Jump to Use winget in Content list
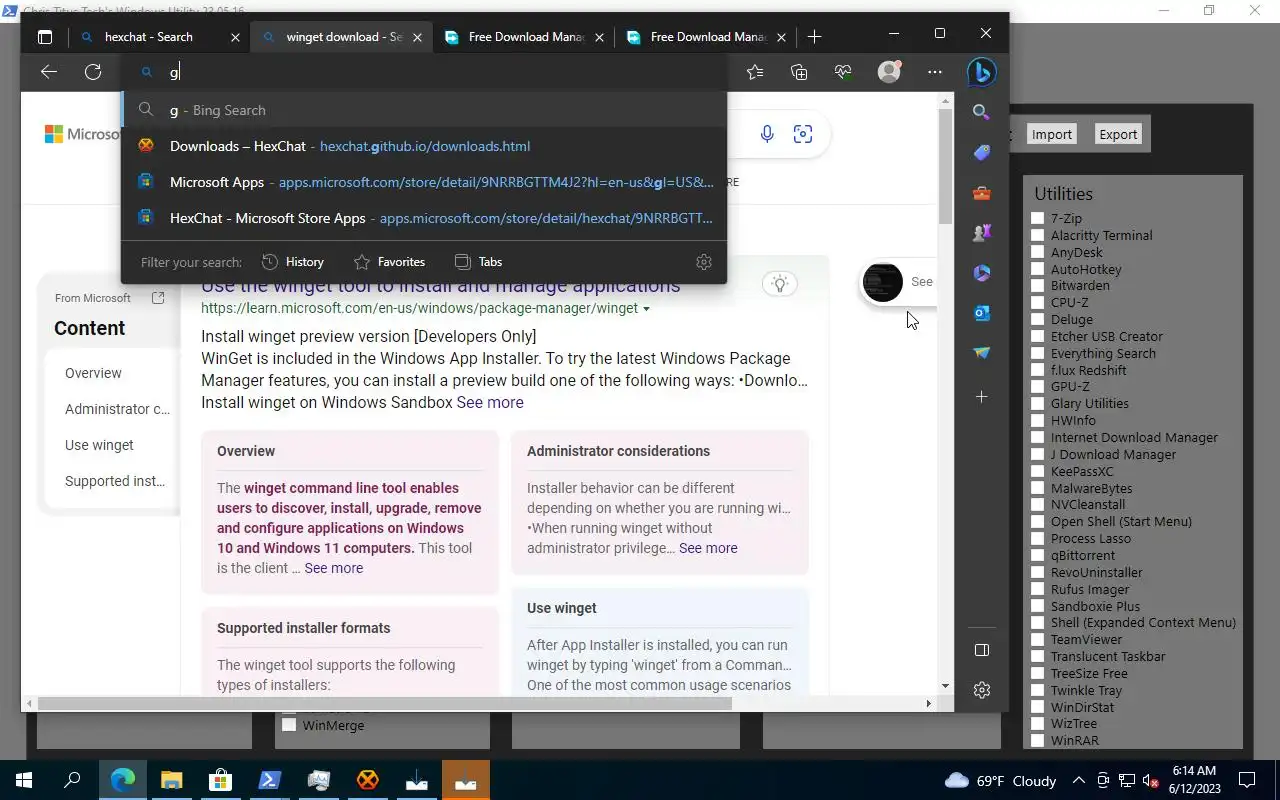The width and height of the screenshot is (1280, 800). [99, 445]
